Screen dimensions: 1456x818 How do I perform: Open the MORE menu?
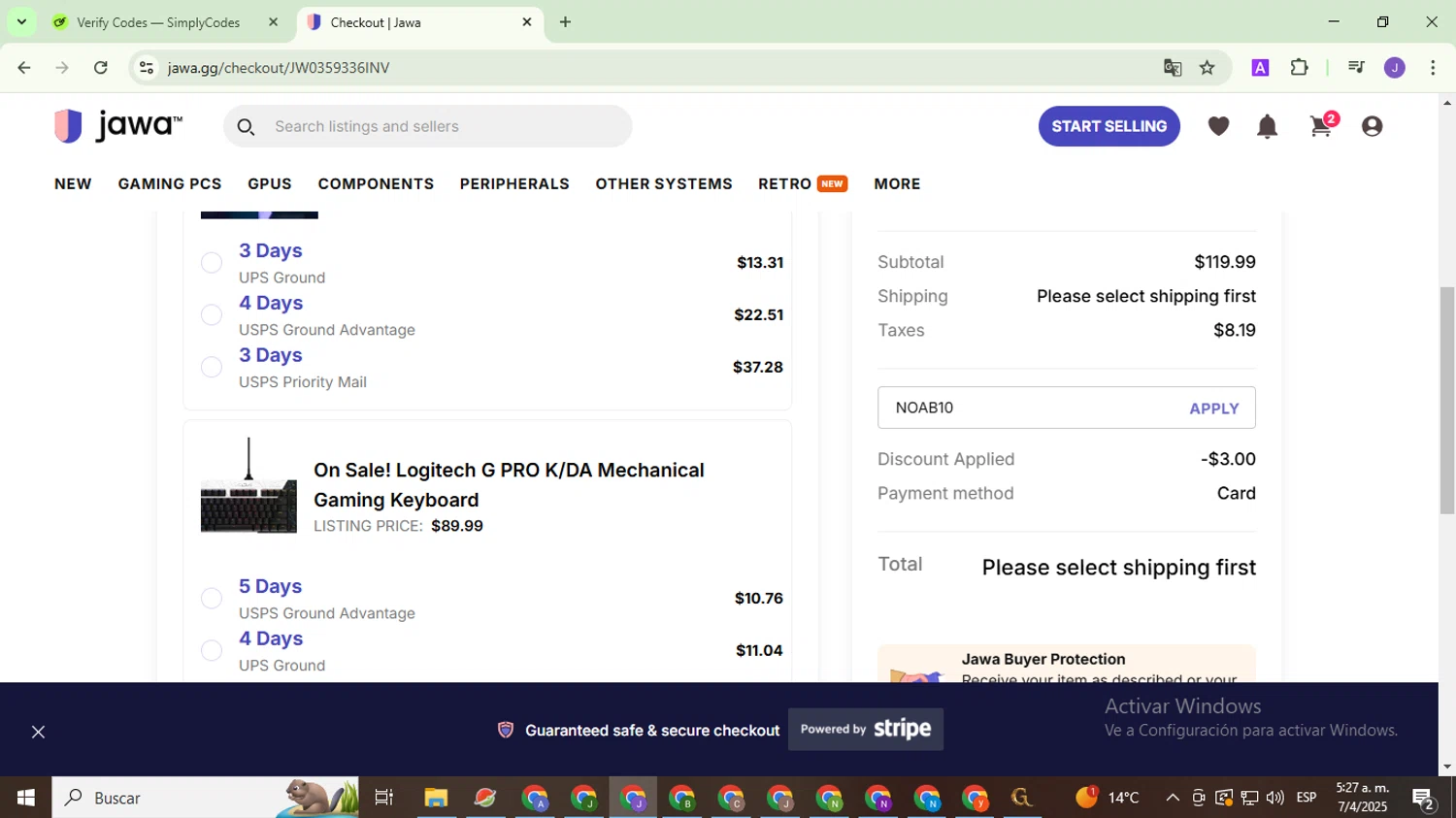(x=897, y=183)
